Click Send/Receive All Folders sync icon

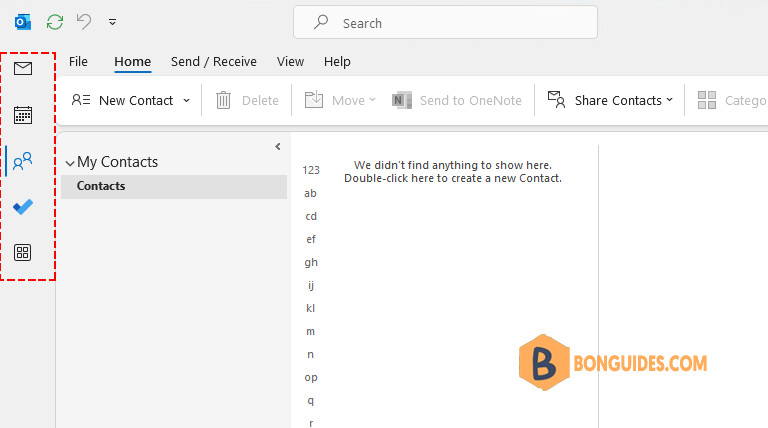tap(55, 22)
